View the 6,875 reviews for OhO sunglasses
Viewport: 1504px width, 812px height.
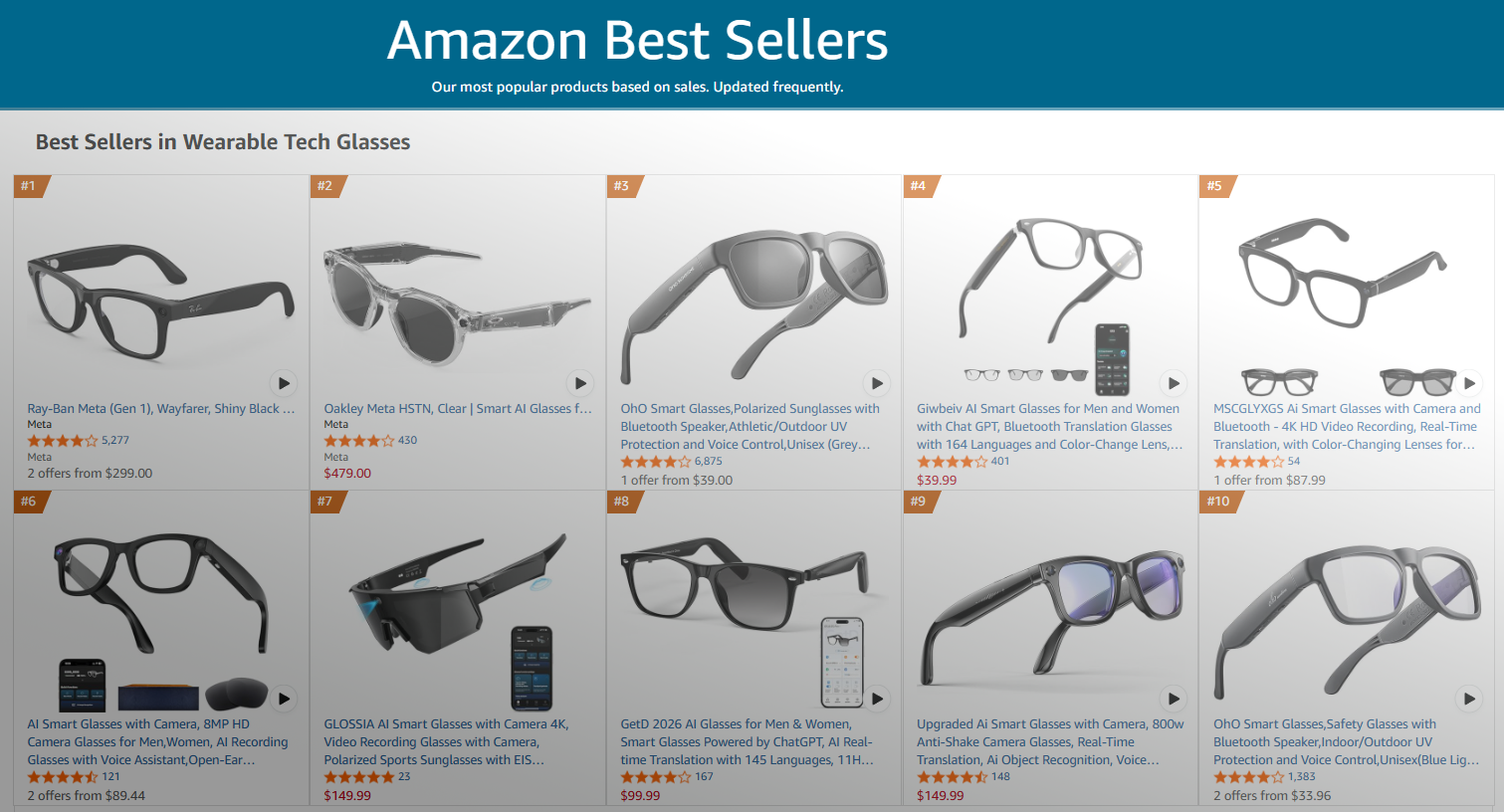tap(709, 462)
